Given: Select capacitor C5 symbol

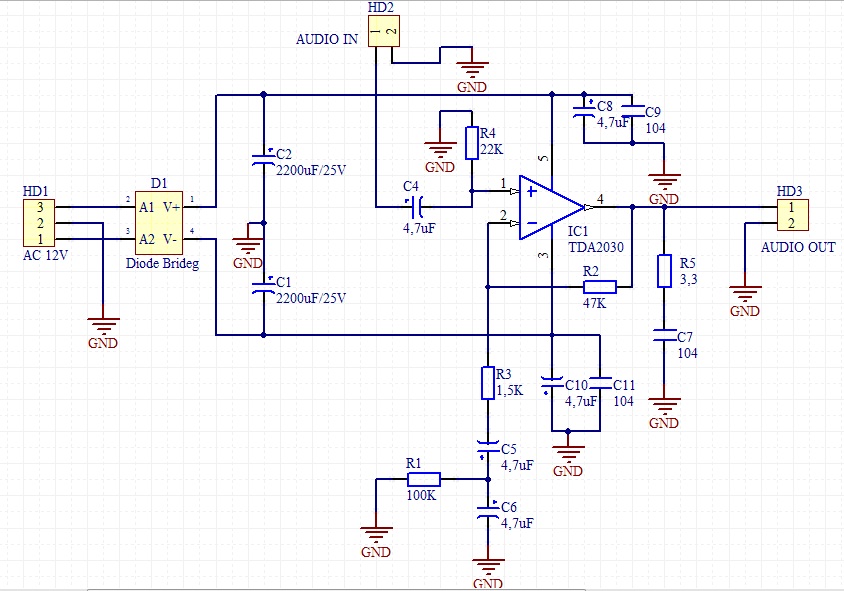Looking at the screenshot, I should [488, 448].
